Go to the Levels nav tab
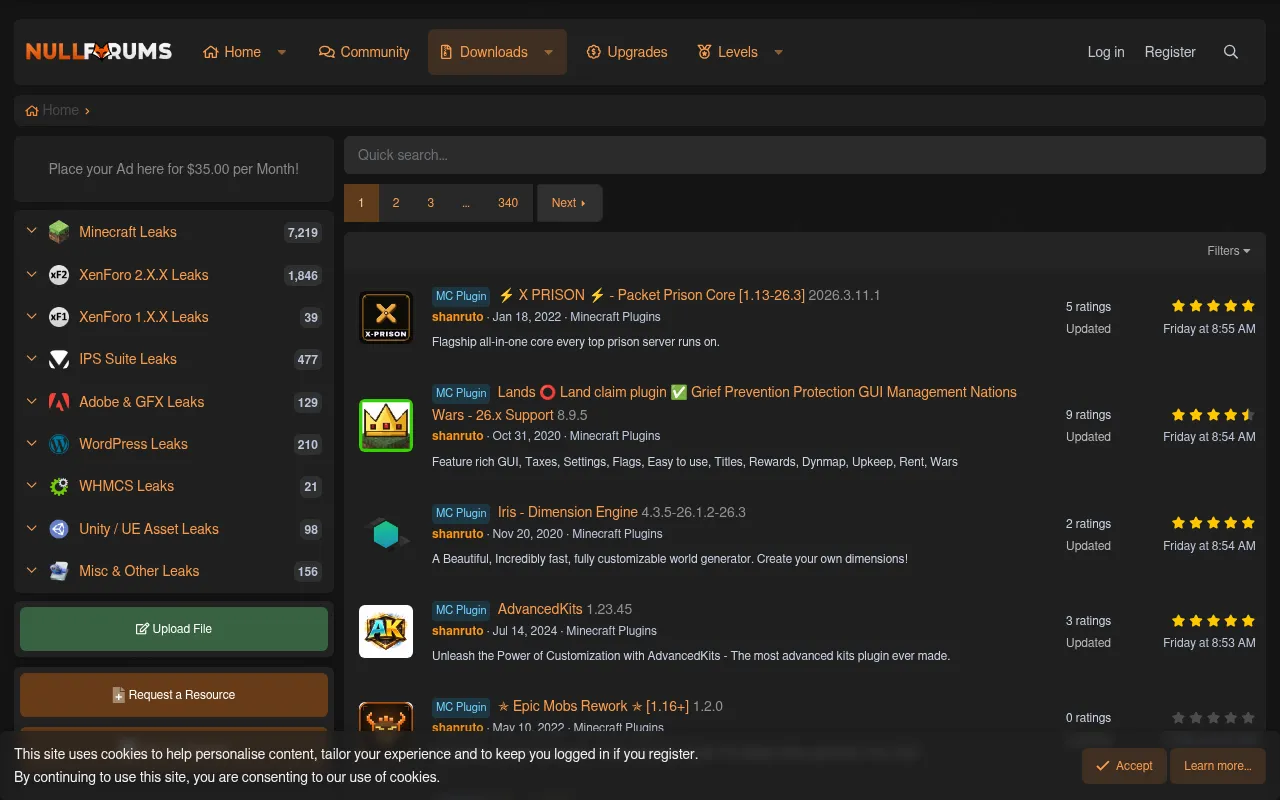 [x=728, y=52]
